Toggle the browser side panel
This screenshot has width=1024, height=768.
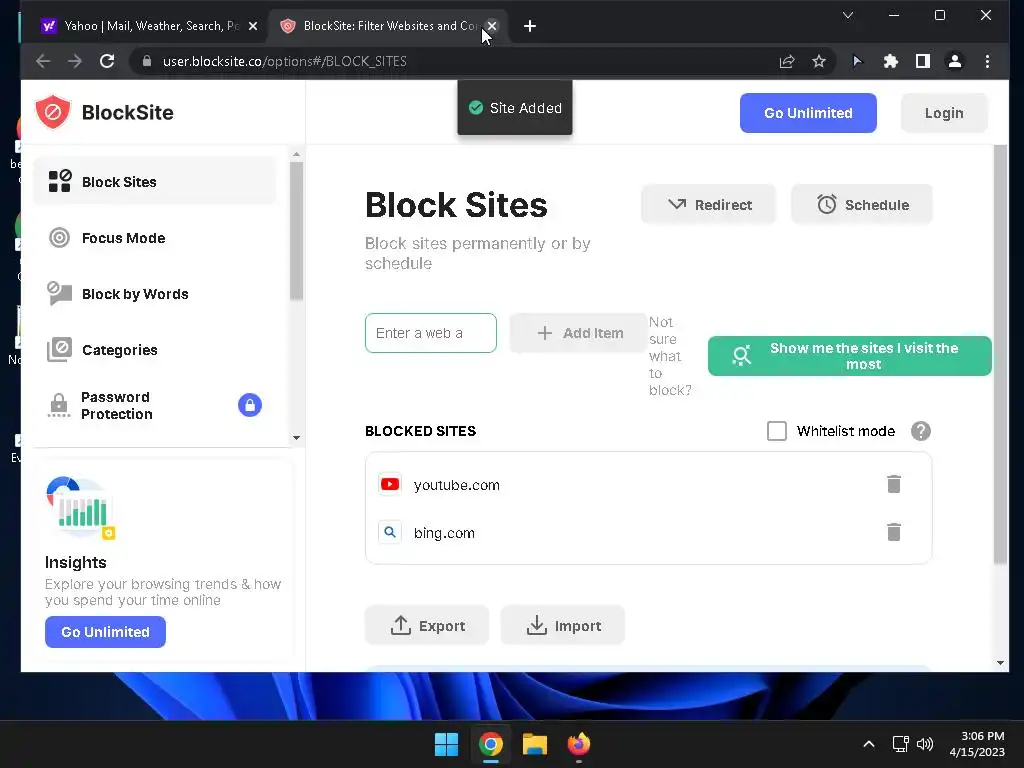(x=922, y=61)
